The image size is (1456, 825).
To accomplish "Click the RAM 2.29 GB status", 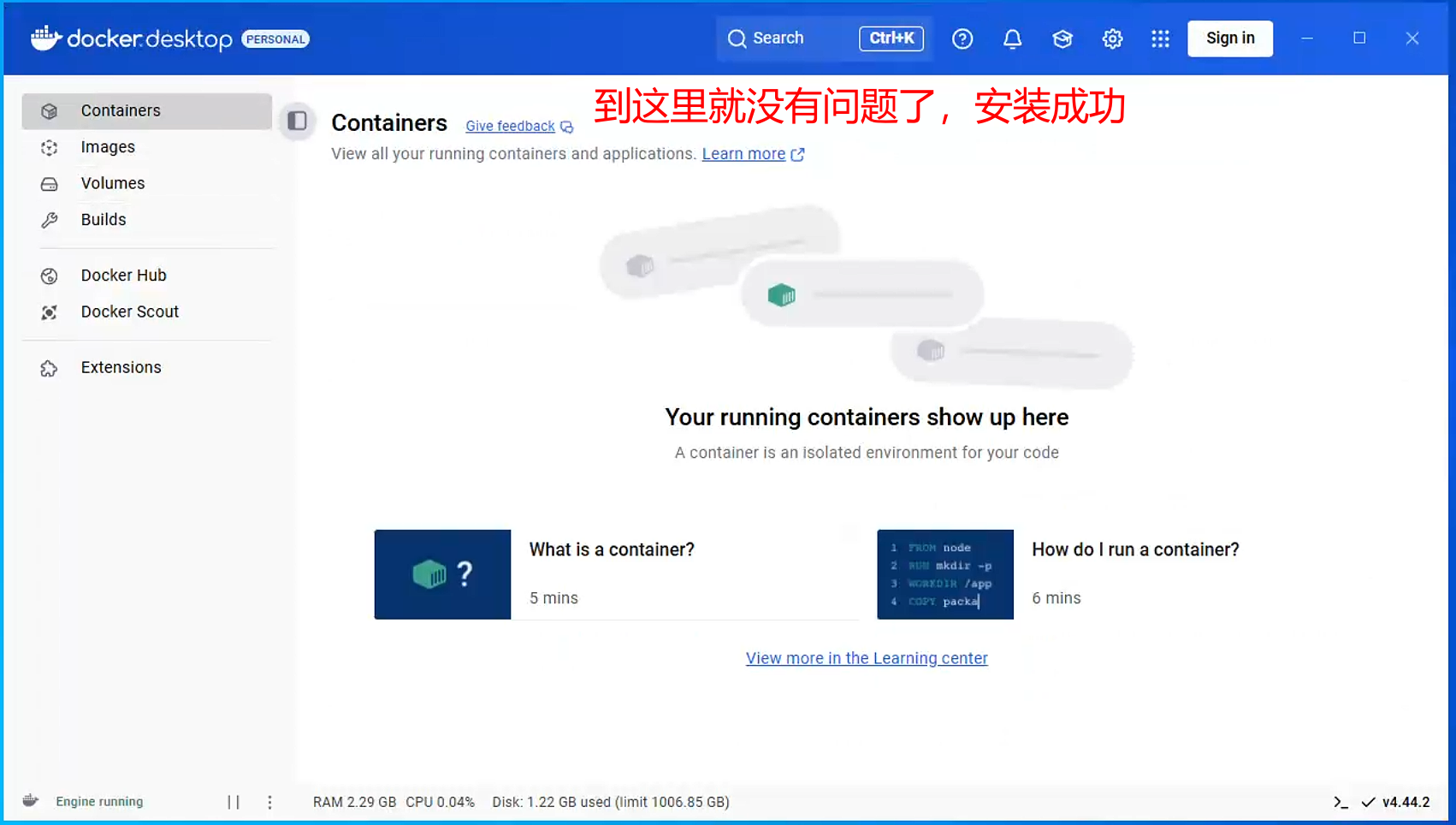I will click(354, 803).
